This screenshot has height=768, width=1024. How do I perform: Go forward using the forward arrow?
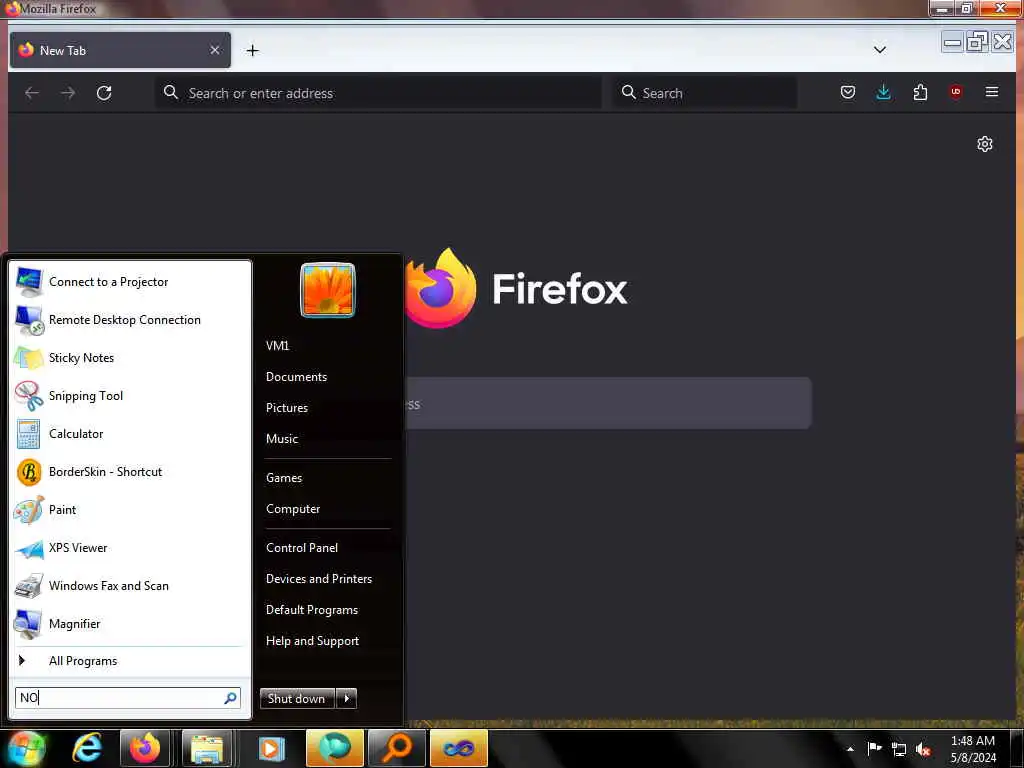click(x=68, y=93)
